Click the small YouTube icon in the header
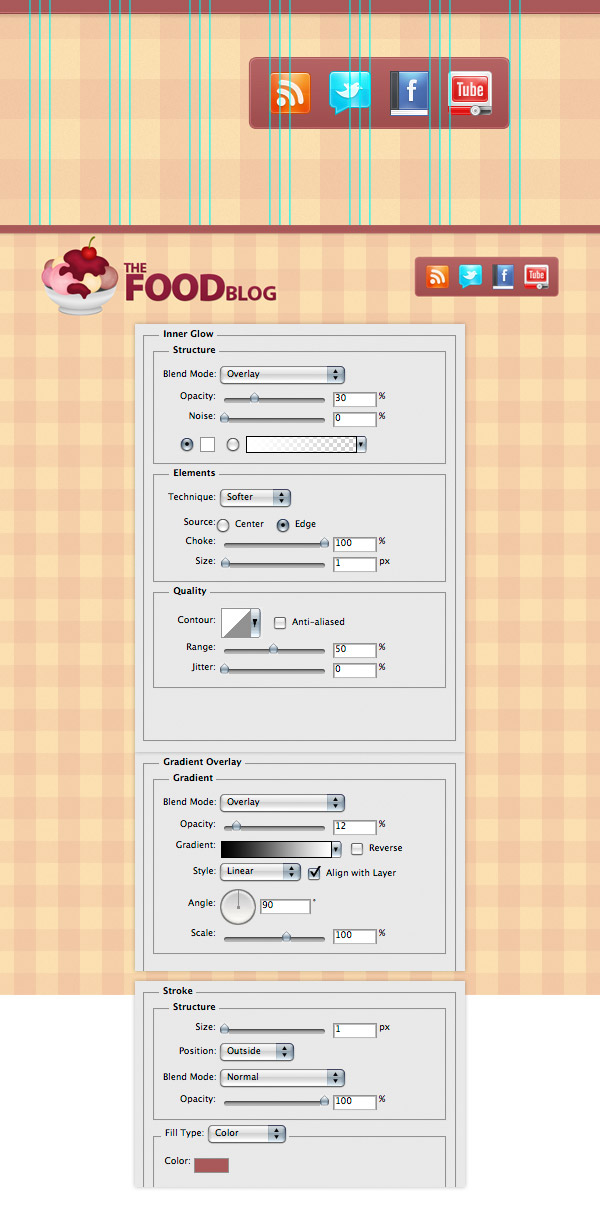600x1205 pixels. tap(536, 277)
